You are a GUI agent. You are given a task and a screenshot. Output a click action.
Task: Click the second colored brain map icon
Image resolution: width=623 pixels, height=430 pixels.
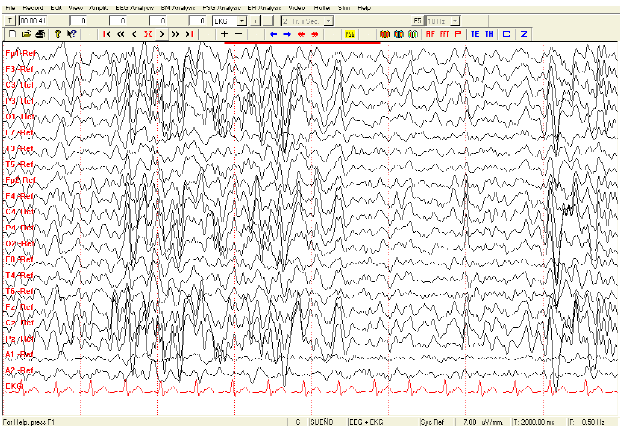click(399, 34)
